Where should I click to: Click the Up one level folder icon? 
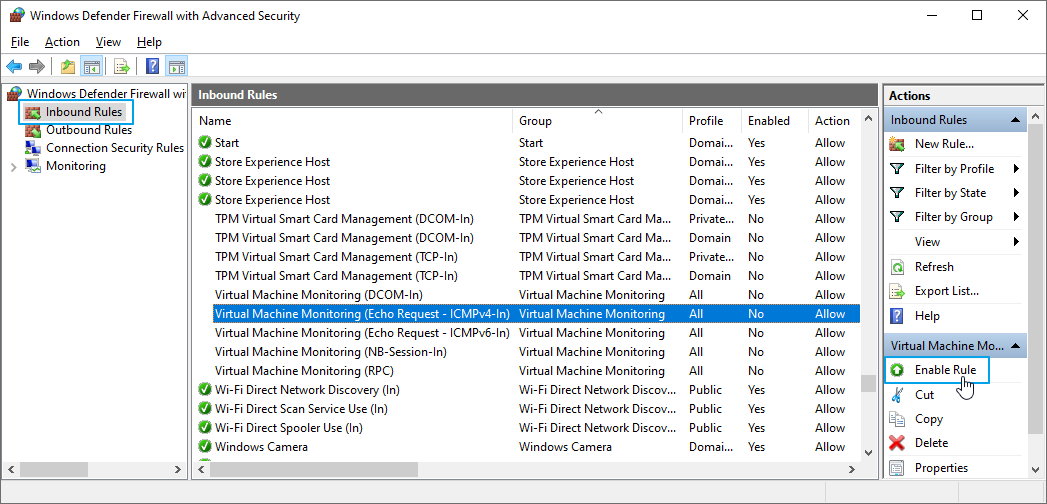click(x=67, y=66)
